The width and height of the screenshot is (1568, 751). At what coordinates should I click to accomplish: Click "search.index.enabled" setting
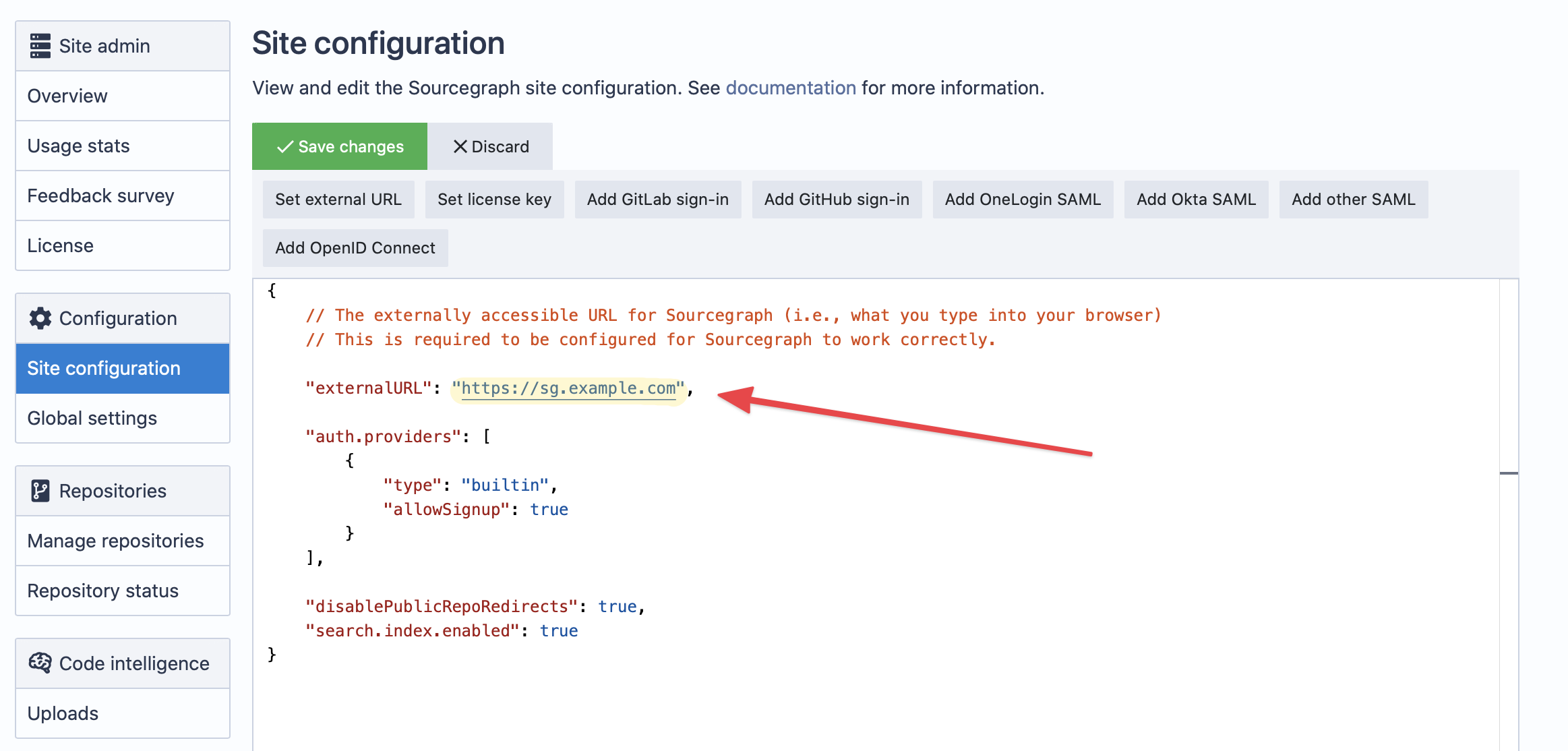tap(413, 631)
